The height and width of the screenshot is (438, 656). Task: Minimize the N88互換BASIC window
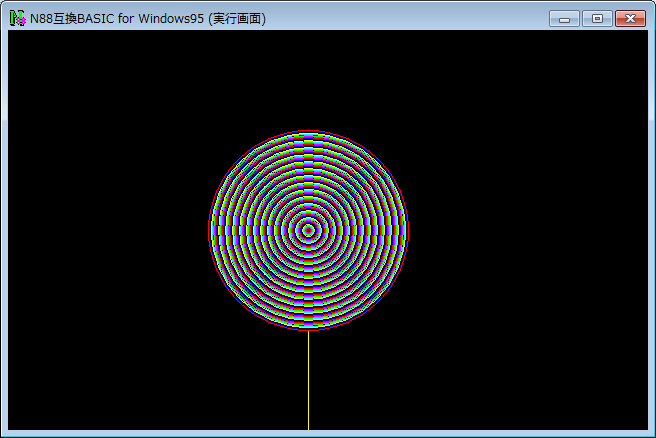point(564,19)
